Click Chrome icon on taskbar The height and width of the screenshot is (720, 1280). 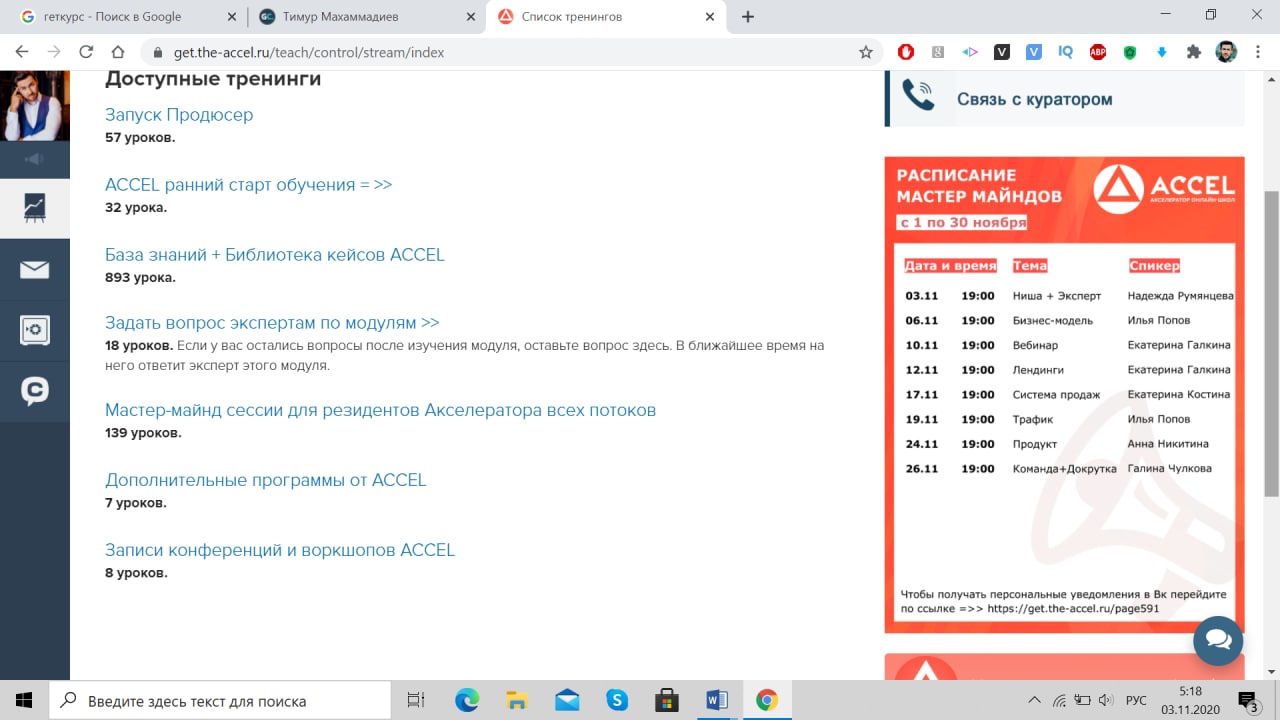tap(767, 700)
